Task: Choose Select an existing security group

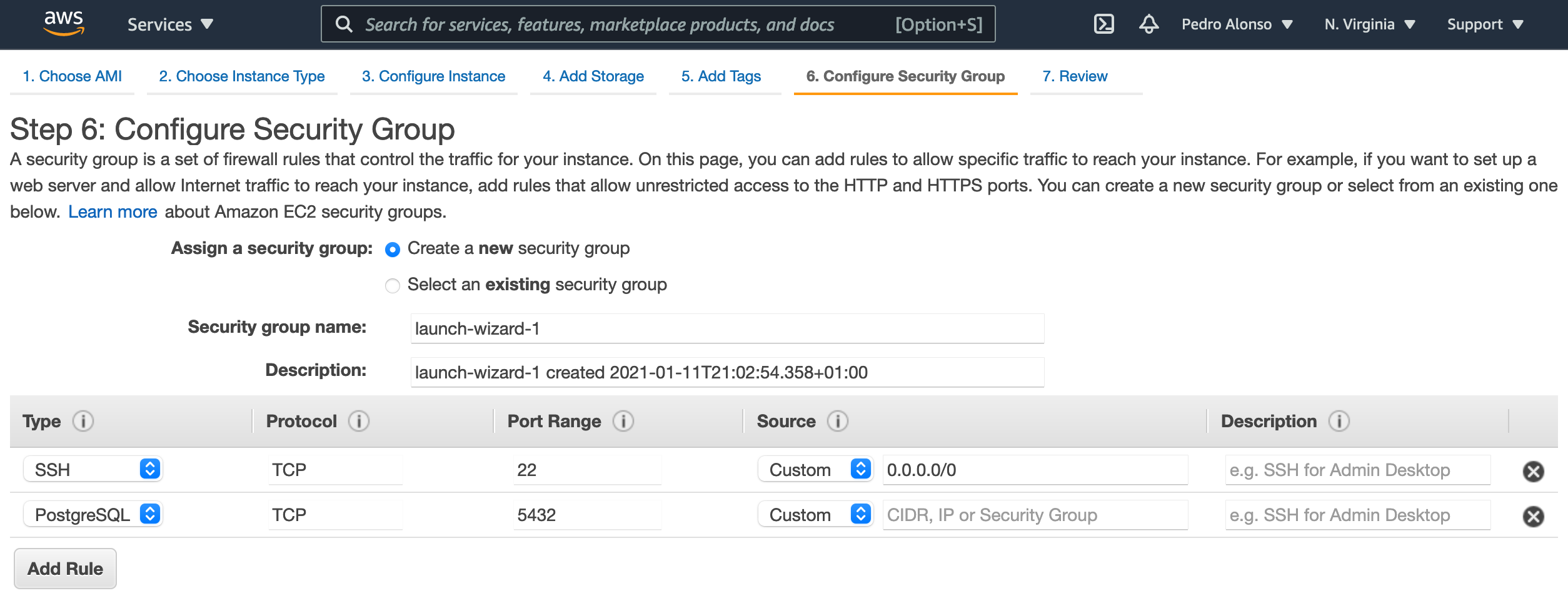Action: pyautogui.click(x=393, y=286)
